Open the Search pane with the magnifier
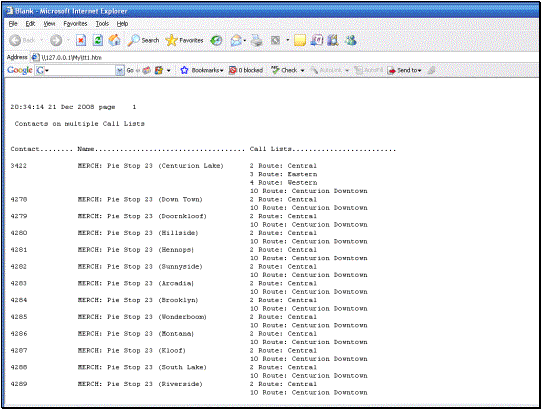Viewport: 541px width, 409px height. [x=143, y=40]
